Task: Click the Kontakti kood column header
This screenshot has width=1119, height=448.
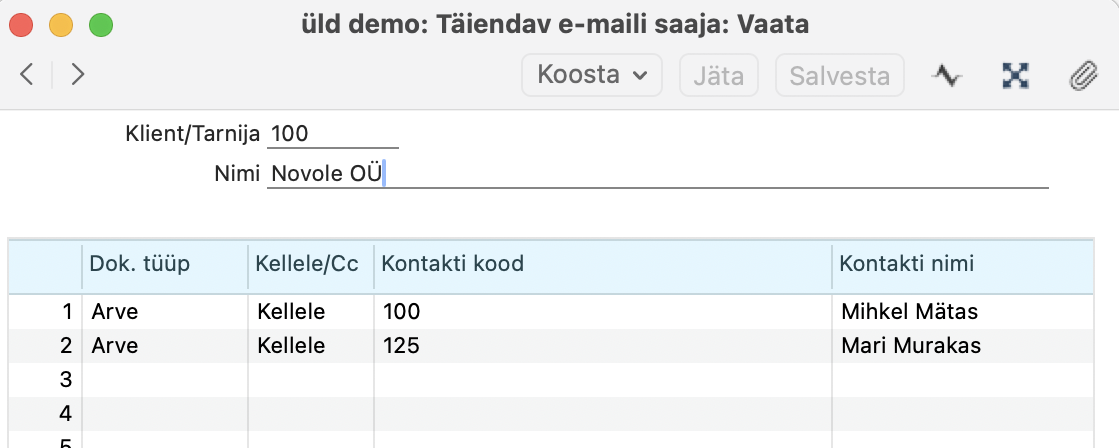Action: point(452,264)
